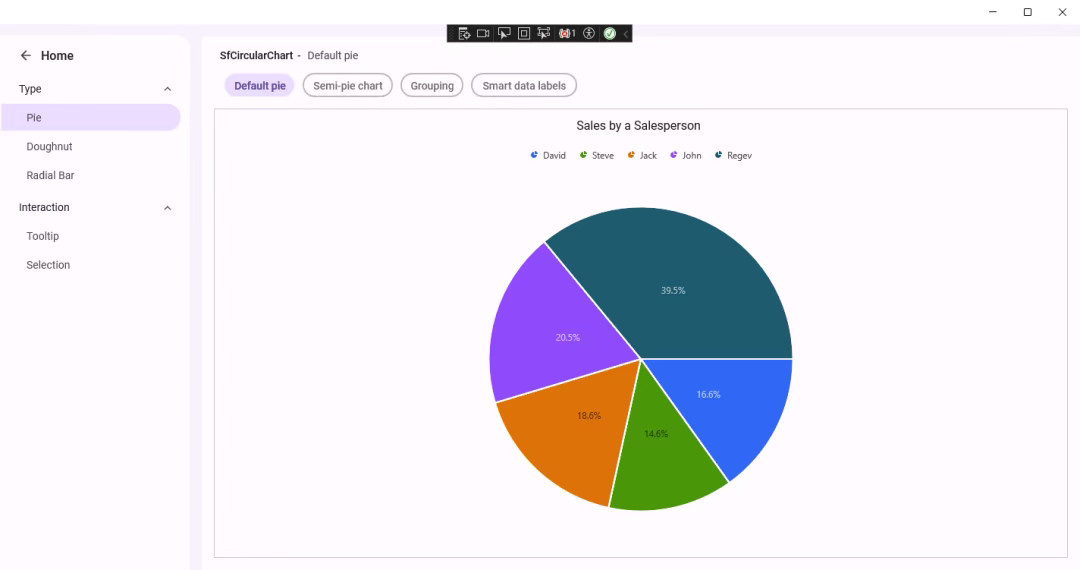1080x570 pixels.
Task: Open the Smart data labels tab
Action: [524, 86]
